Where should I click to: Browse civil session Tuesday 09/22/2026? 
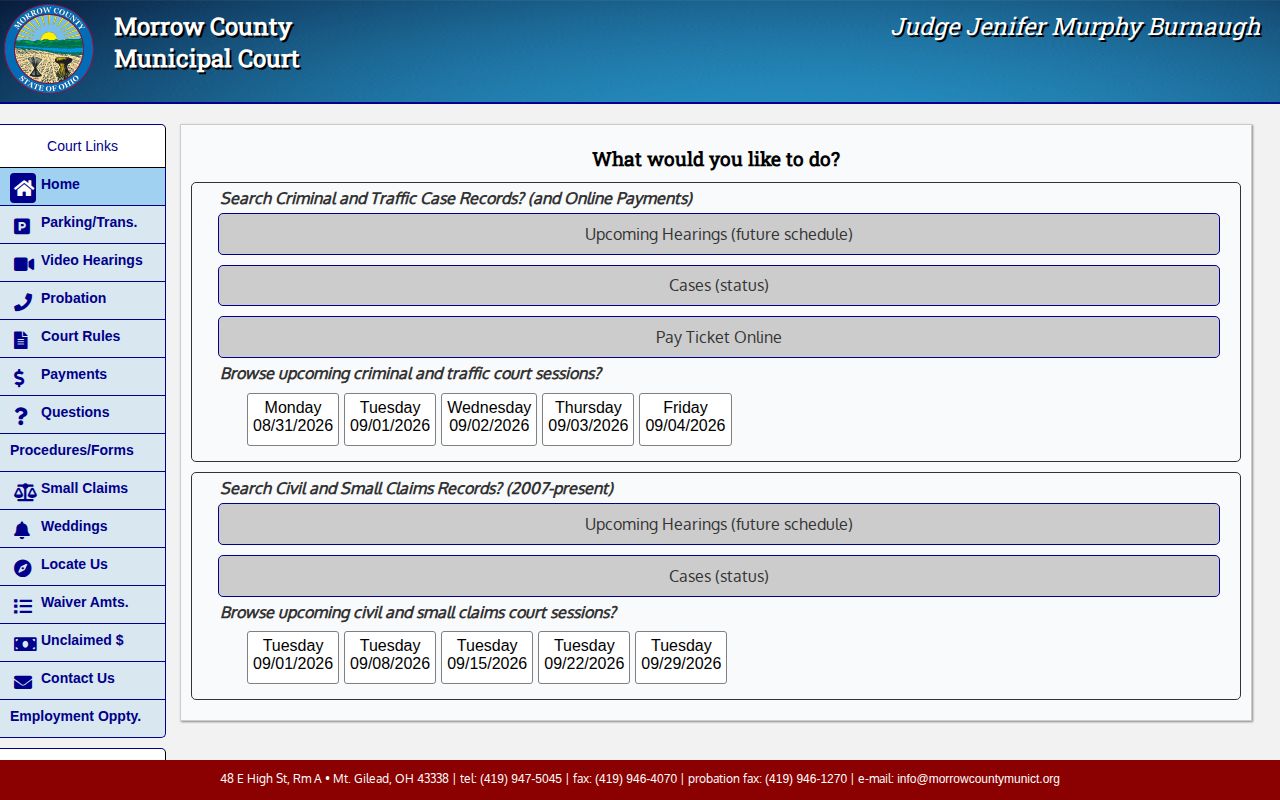point(584,657)
